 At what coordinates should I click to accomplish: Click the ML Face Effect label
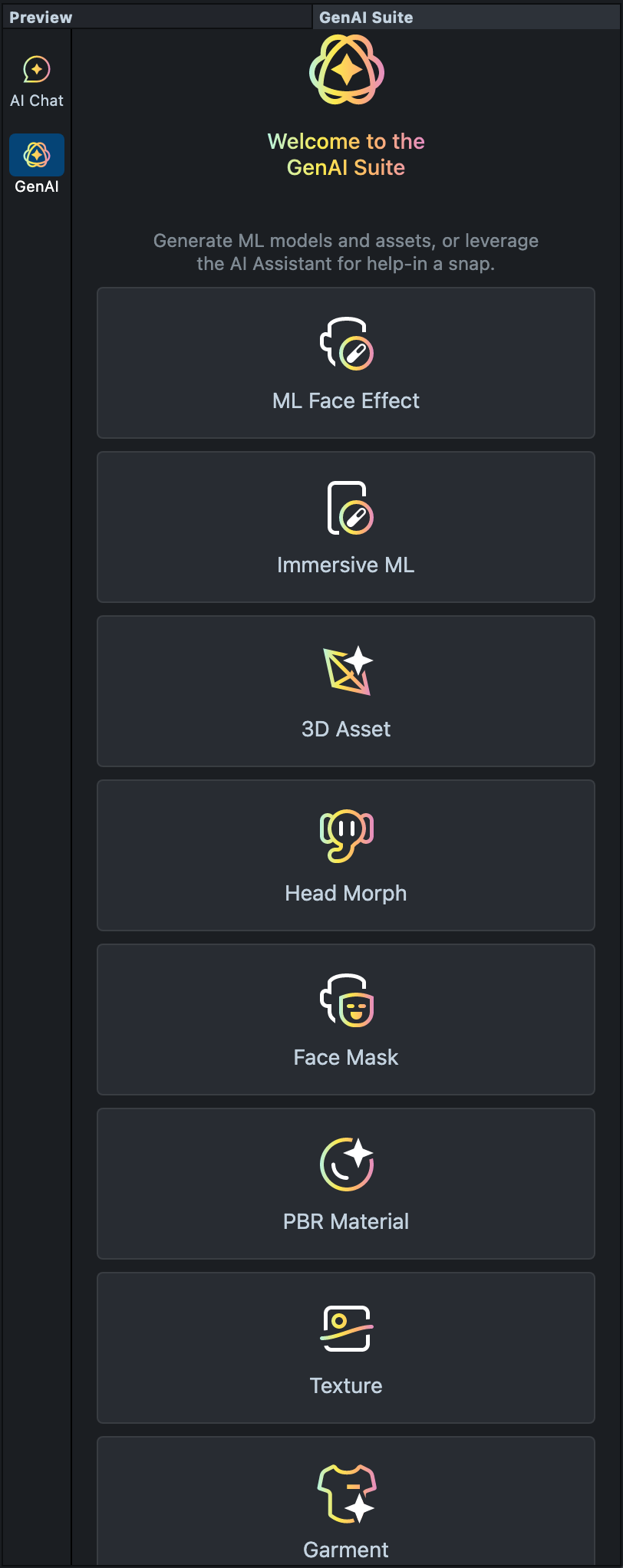click(346, 401)
